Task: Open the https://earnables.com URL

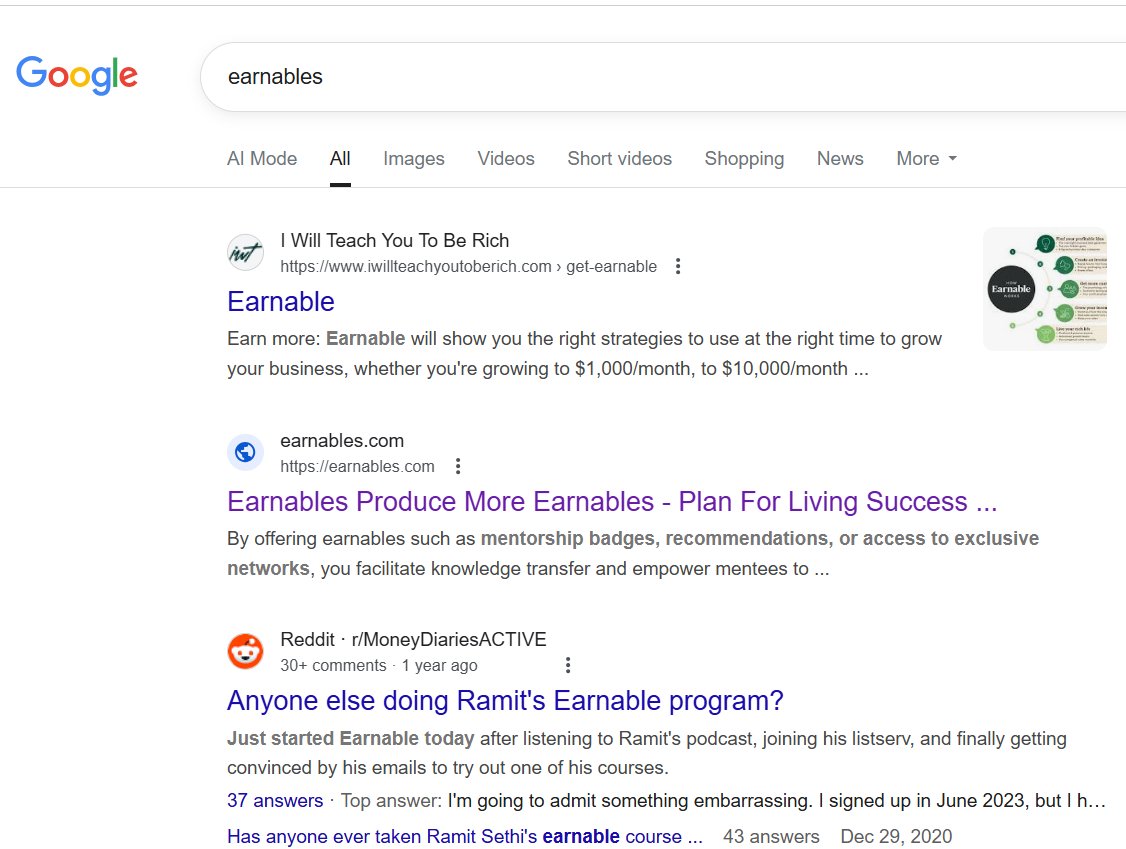Action: pyautogui.click(x=357, y=467)
